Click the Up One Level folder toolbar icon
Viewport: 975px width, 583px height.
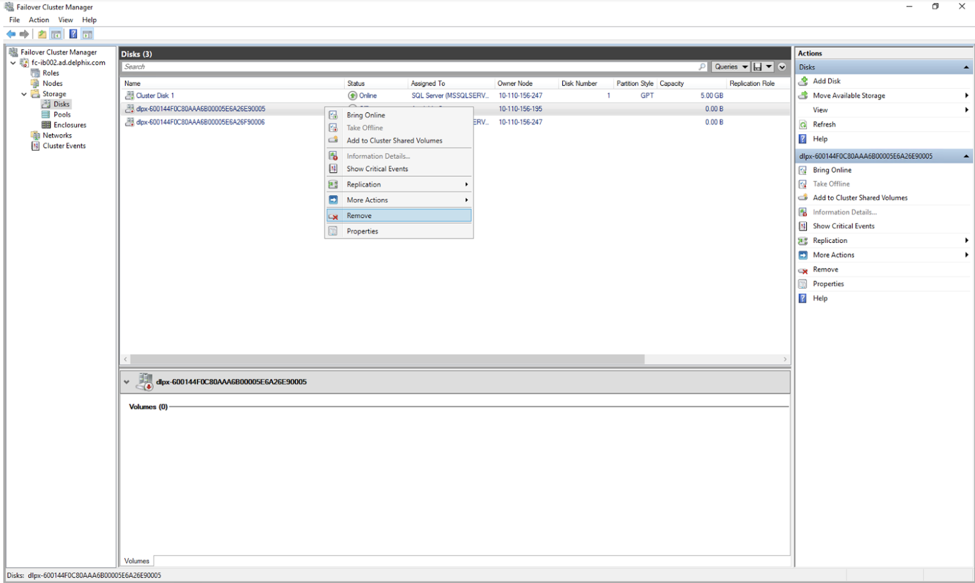42,34
